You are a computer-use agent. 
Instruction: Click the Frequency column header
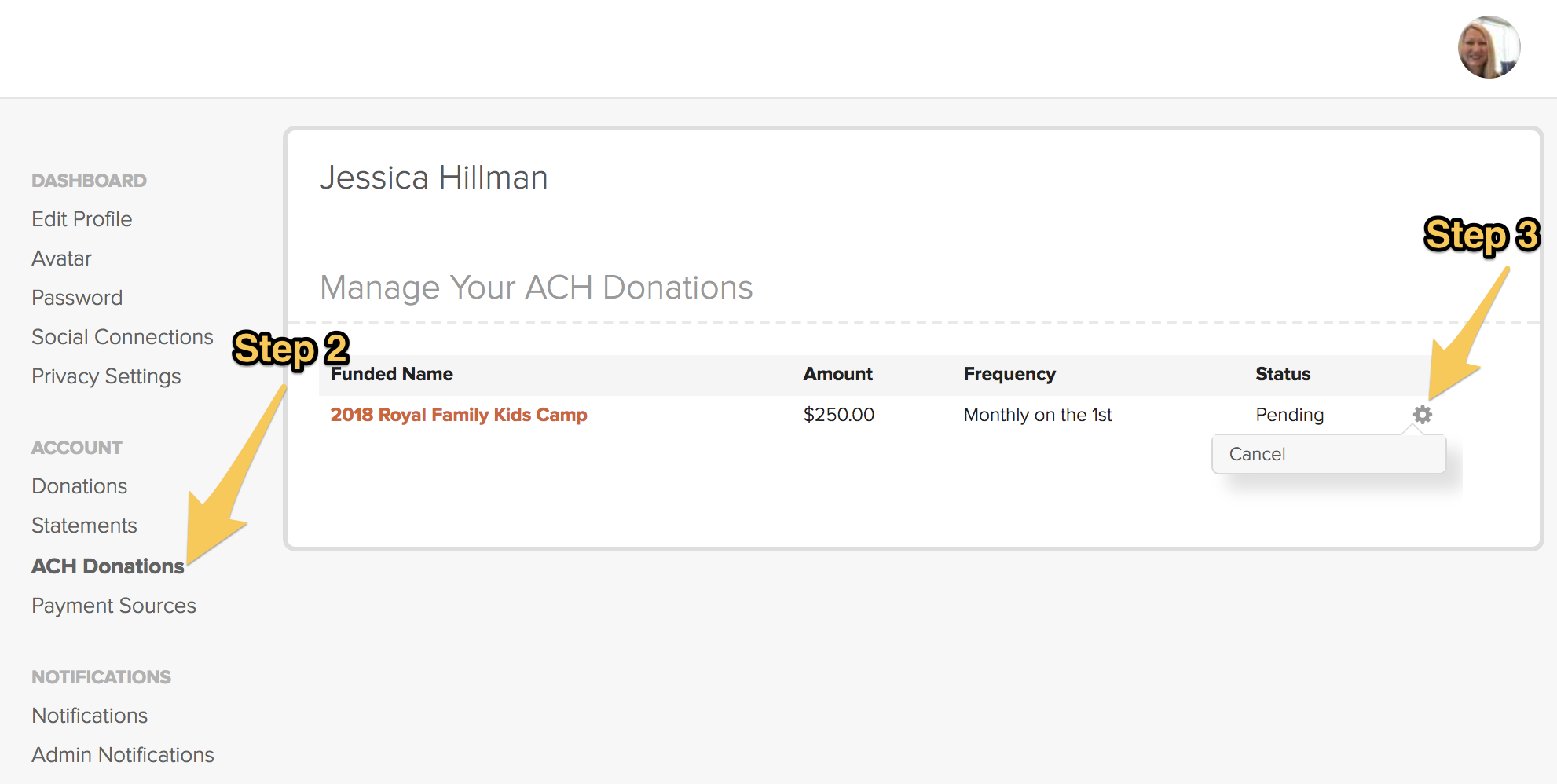(x=1009, y=374)
